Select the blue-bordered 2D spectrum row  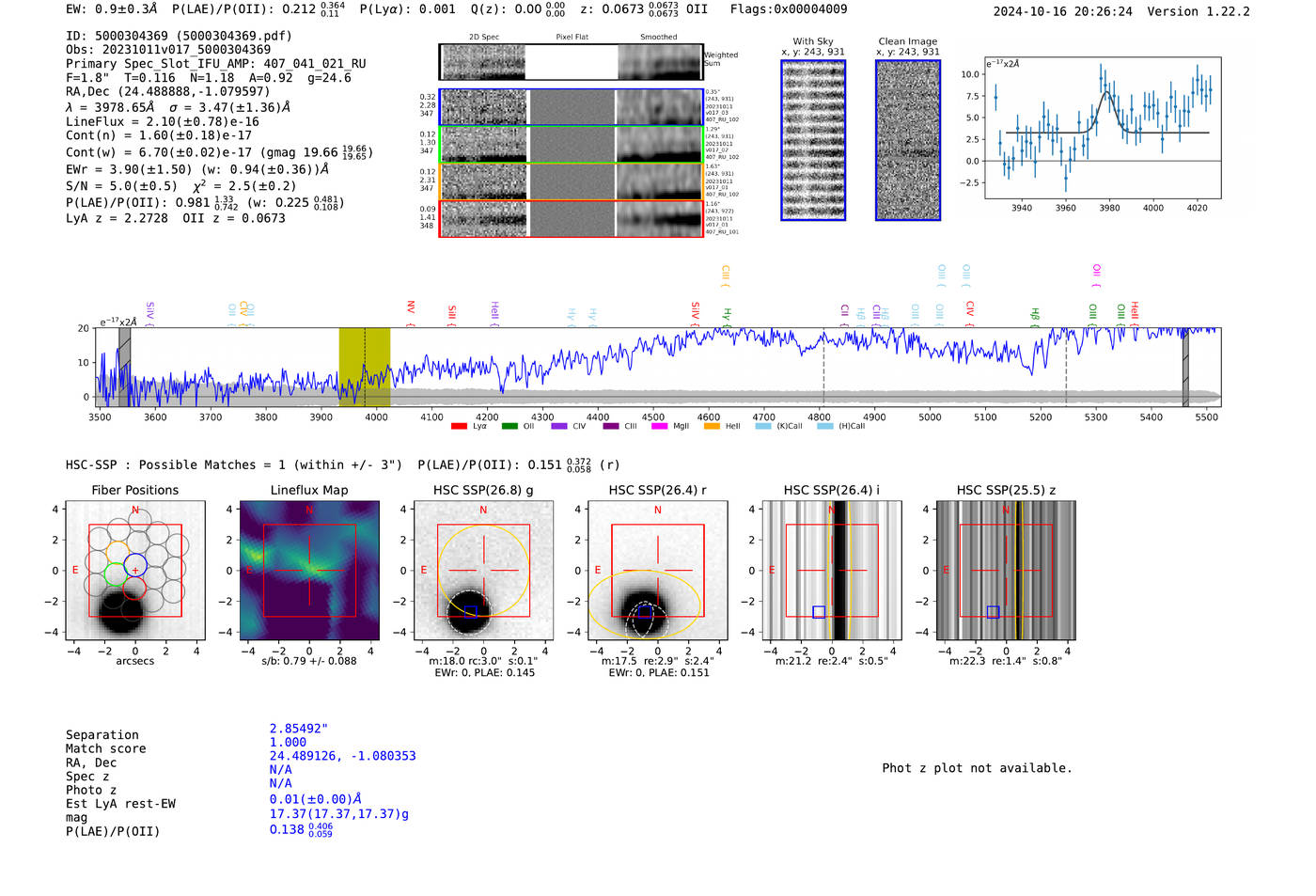pyautogui.click(x=572, y=107)
